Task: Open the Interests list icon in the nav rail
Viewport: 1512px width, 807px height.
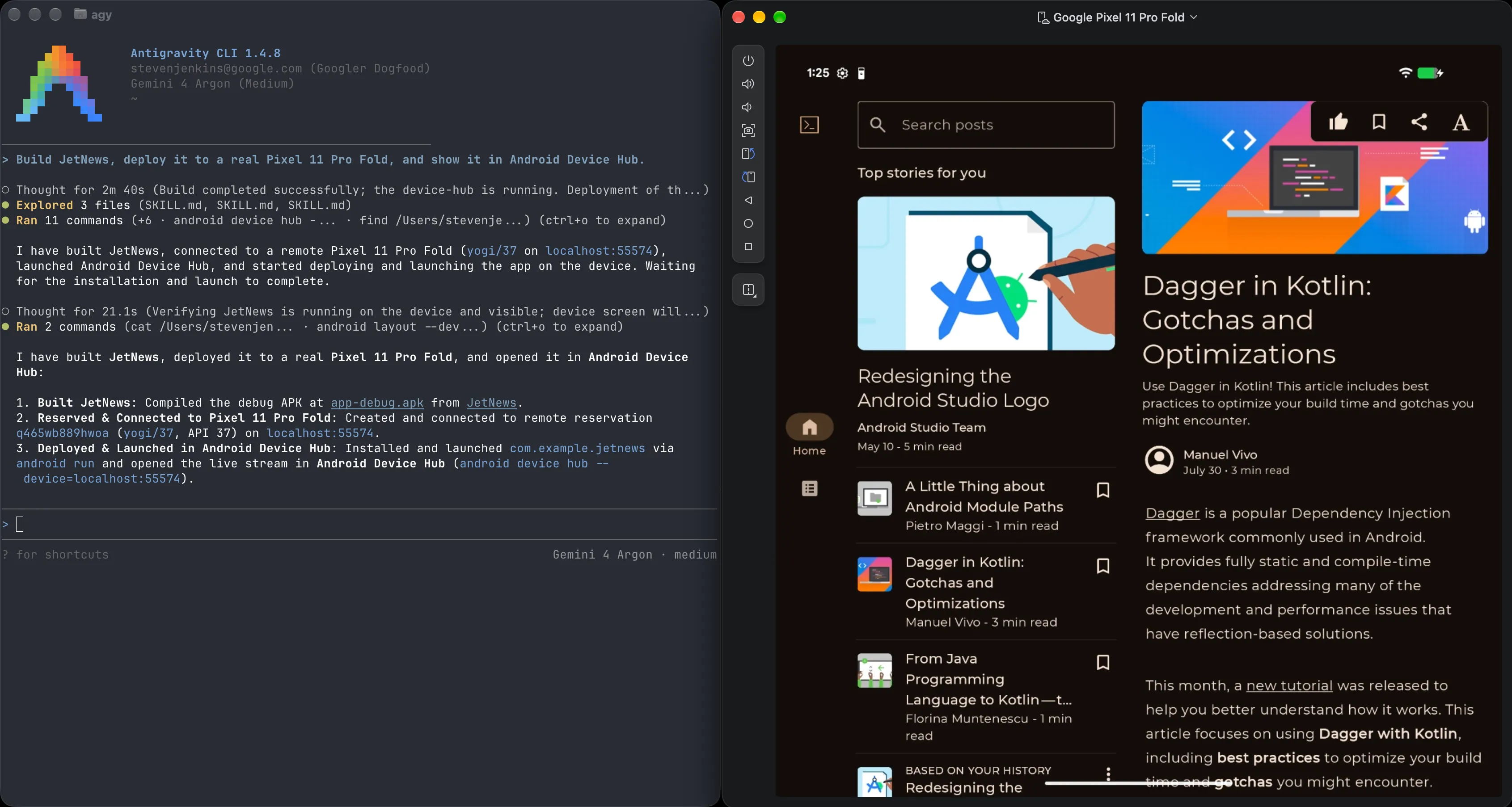Action: pos(809,488)
